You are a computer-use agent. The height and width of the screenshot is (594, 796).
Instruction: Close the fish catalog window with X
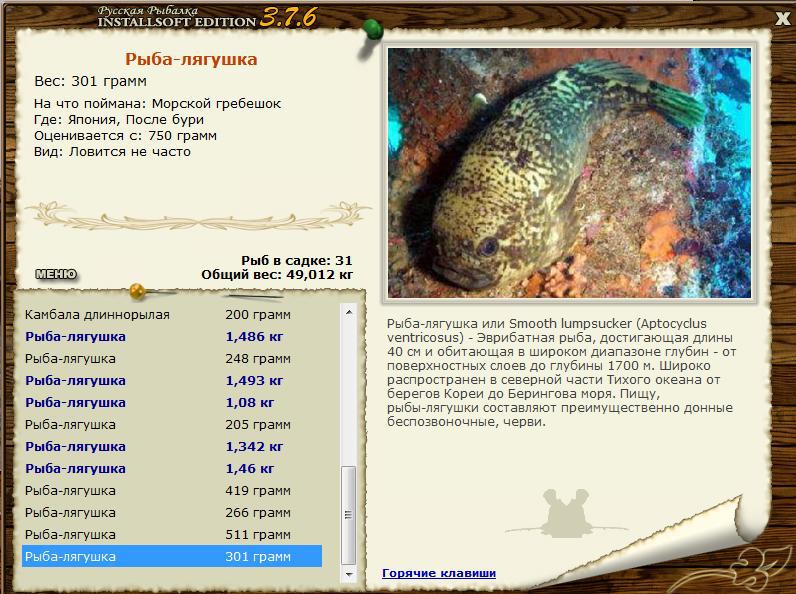(782, 19)
